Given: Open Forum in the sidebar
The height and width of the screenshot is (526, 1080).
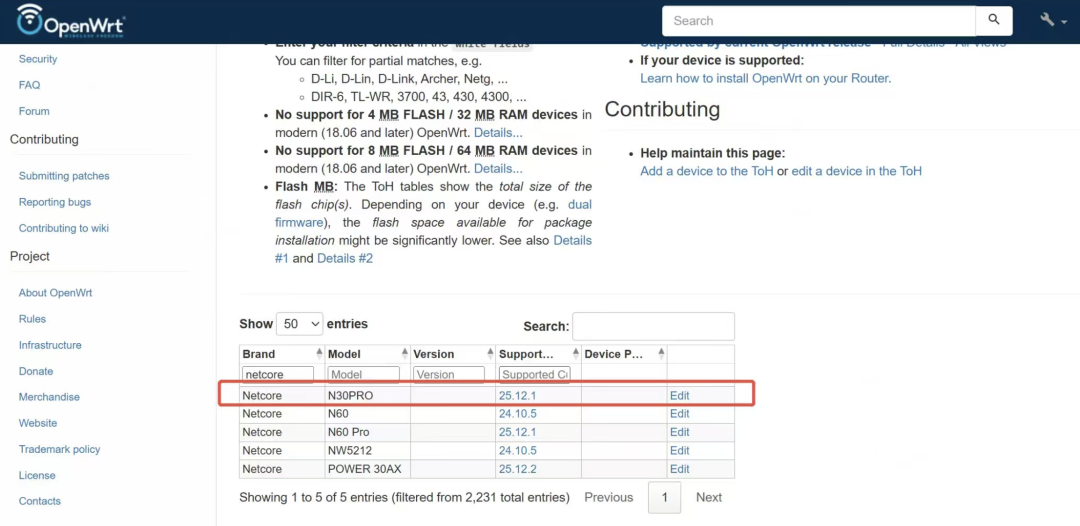Looking at the screenshot, I should click(x=34, y=112).
